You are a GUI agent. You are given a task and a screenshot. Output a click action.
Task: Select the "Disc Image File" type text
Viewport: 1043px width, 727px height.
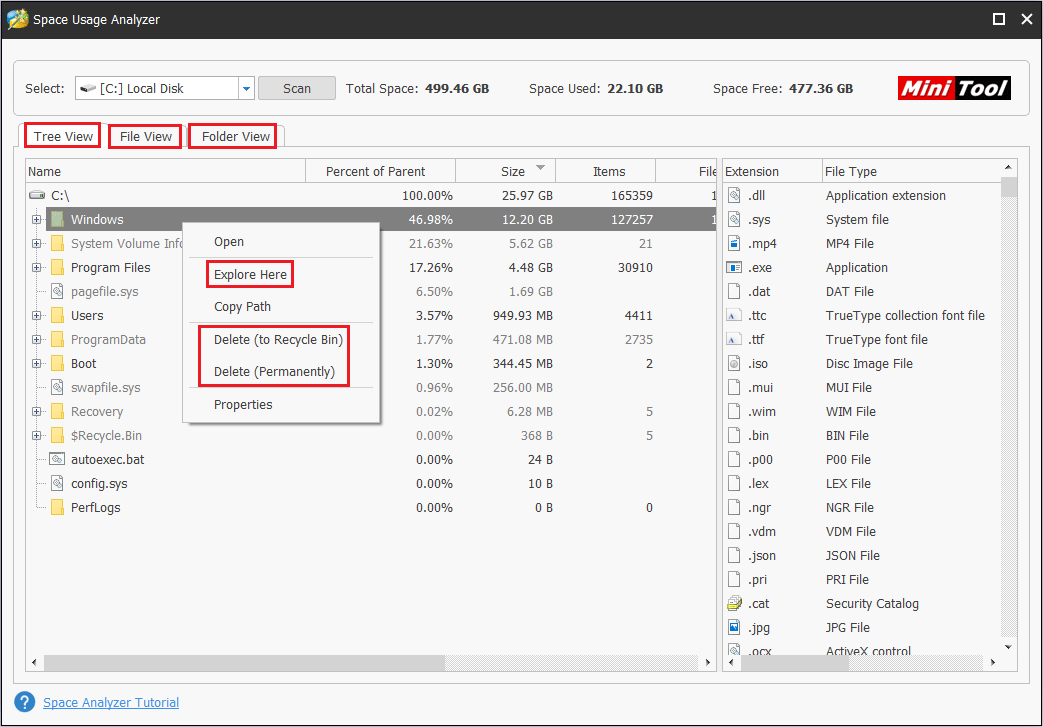click(x=869, y=363)
